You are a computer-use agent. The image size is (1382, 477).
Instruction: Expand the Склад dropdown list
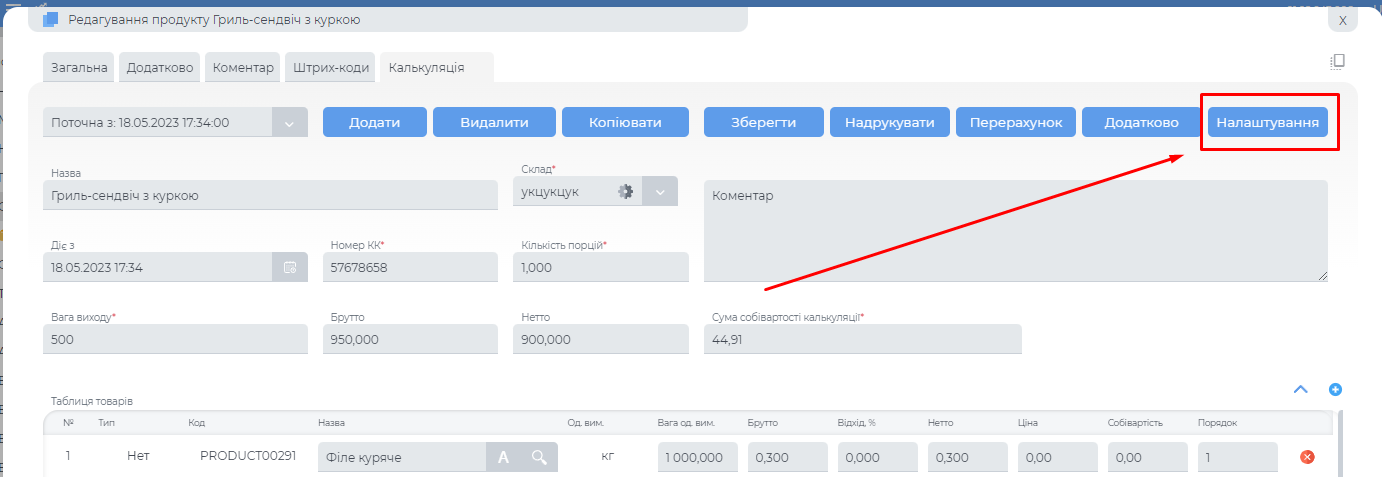[660, 192]
